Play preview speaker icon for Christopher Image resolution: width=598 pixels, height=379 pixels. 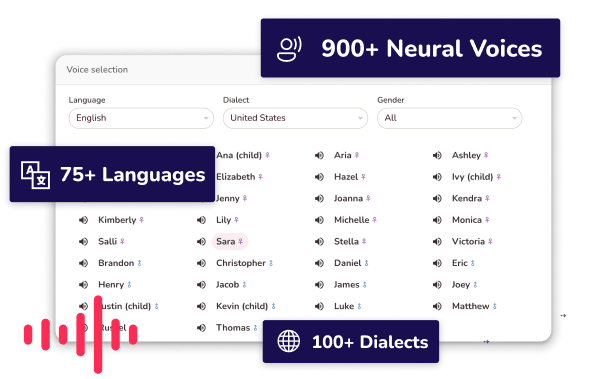201,263
